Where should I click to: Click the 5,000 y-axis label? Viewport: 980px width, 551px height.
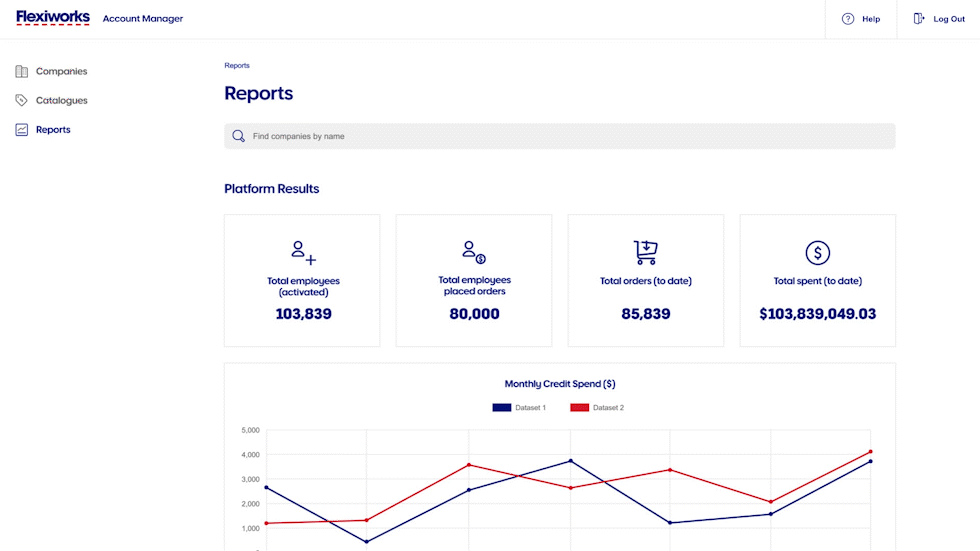[x=250, y=430]
